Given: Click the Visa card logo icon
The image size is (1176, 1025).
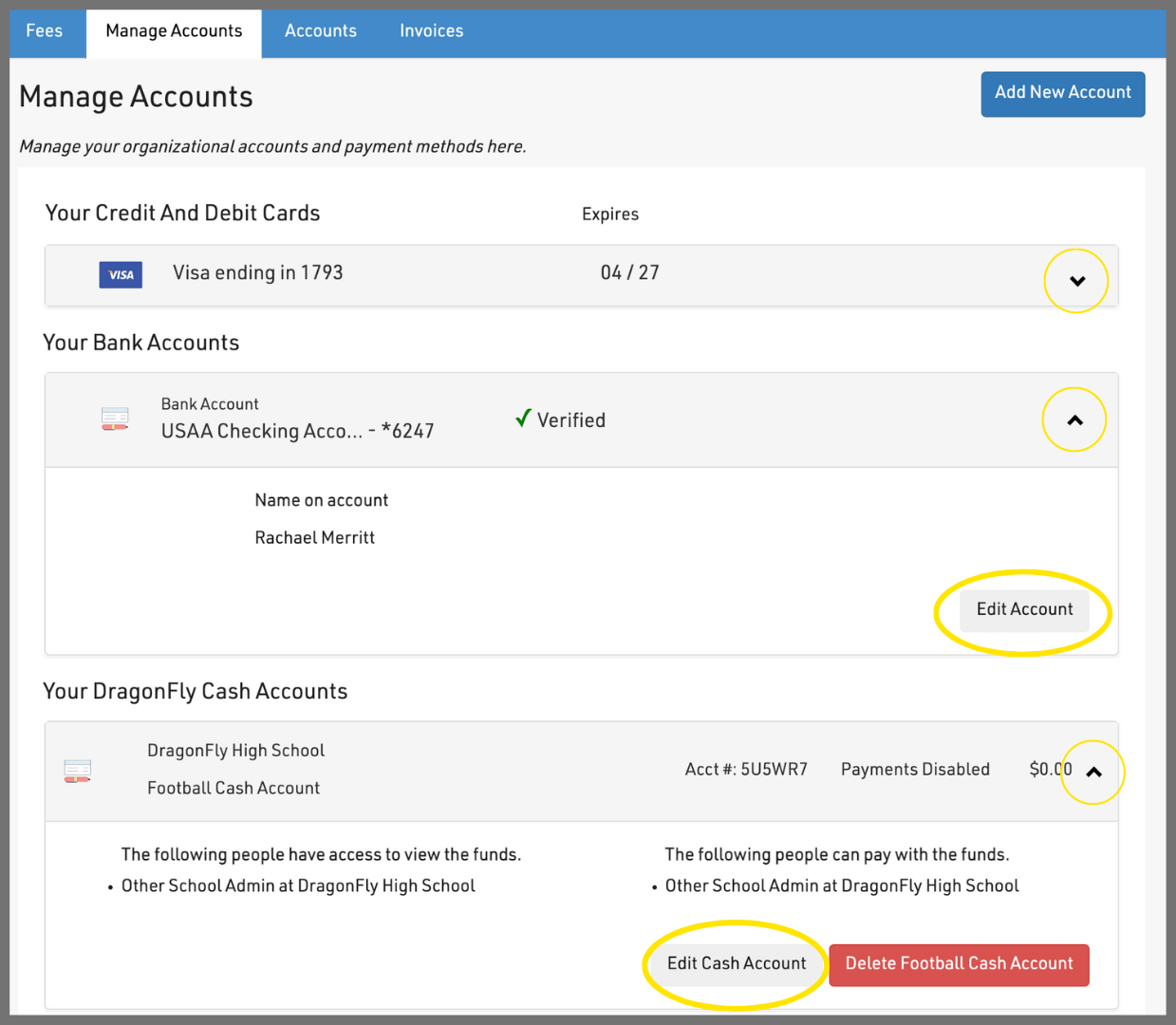Looking at the screenshot, I should click(121, 275).
